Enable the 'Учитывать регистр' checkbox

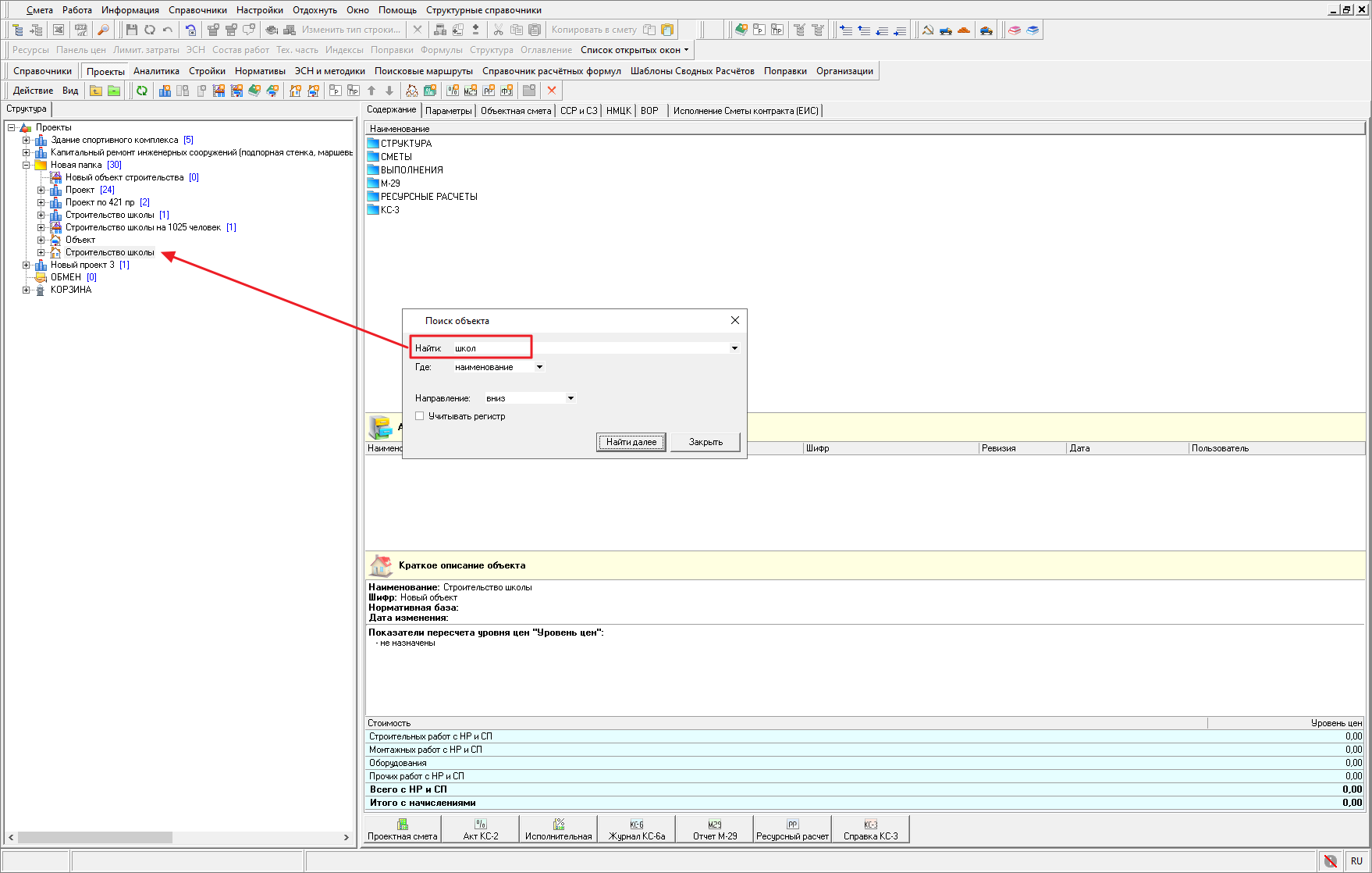pos(420,416)
